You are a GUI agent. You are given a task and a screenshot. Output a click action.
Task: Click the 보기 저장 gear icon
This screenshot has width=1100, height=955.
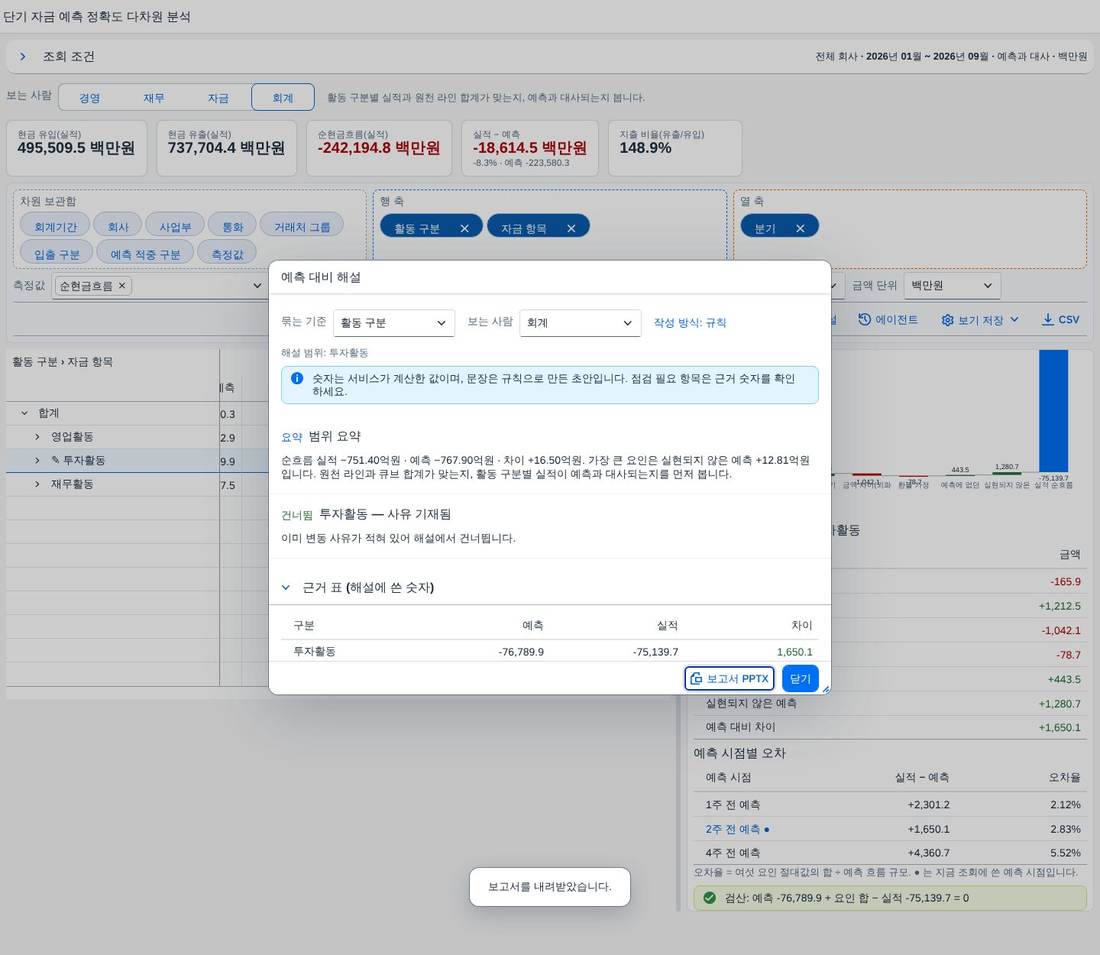pos(947,320)
